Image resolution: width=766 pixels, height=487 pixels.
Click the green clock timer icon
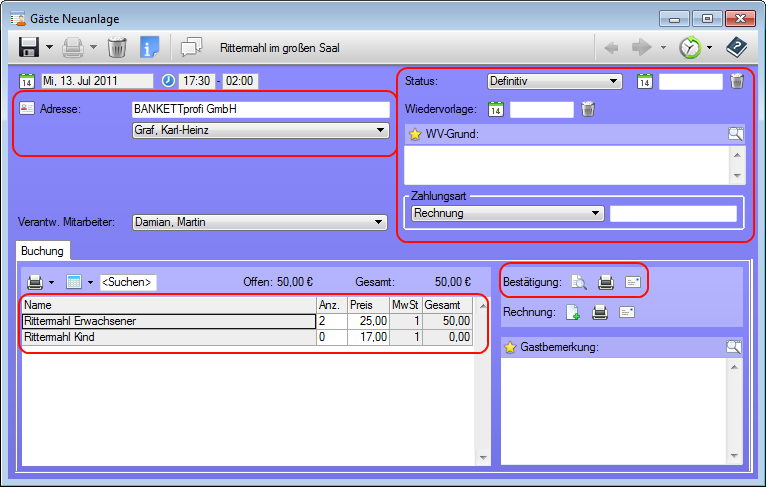(x=690, y=47)
